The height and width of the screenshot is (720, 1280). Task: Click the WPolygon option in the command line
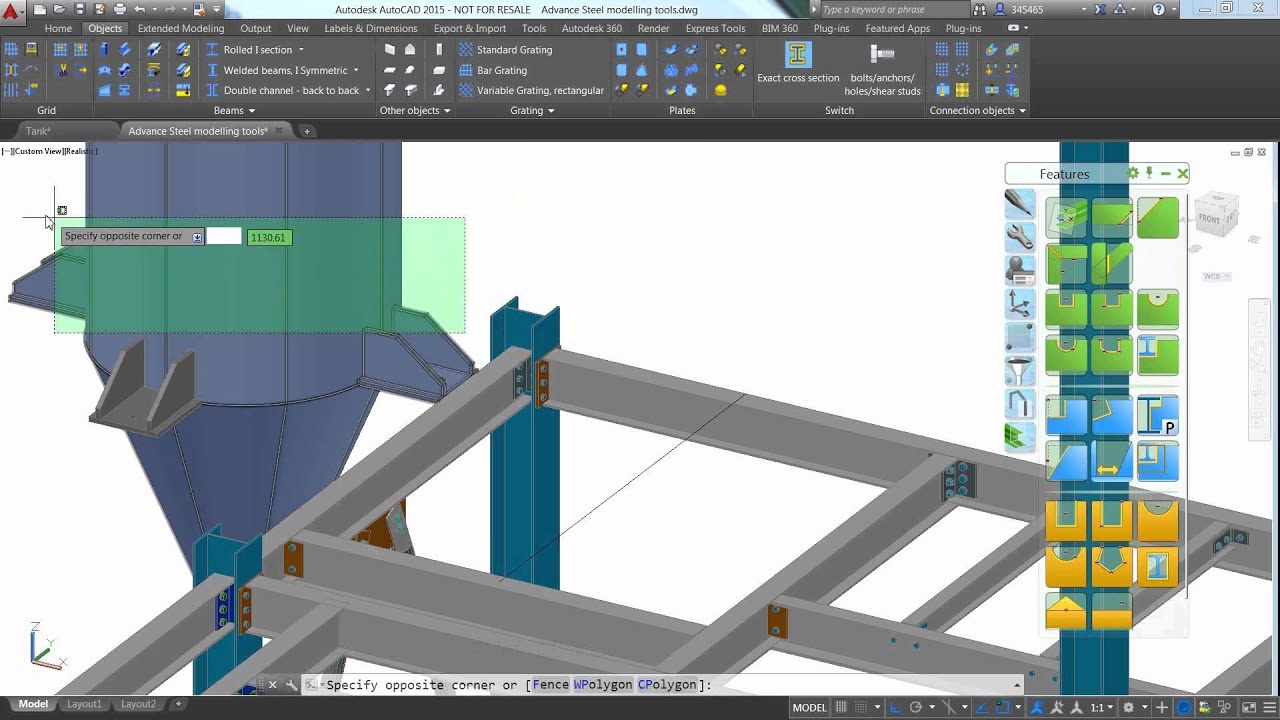603,685
